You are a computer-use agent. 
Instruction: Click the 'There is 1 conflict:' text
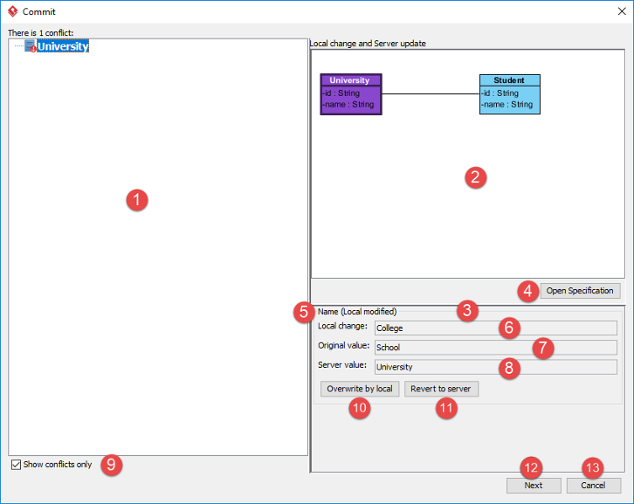[x=40, y=33]
